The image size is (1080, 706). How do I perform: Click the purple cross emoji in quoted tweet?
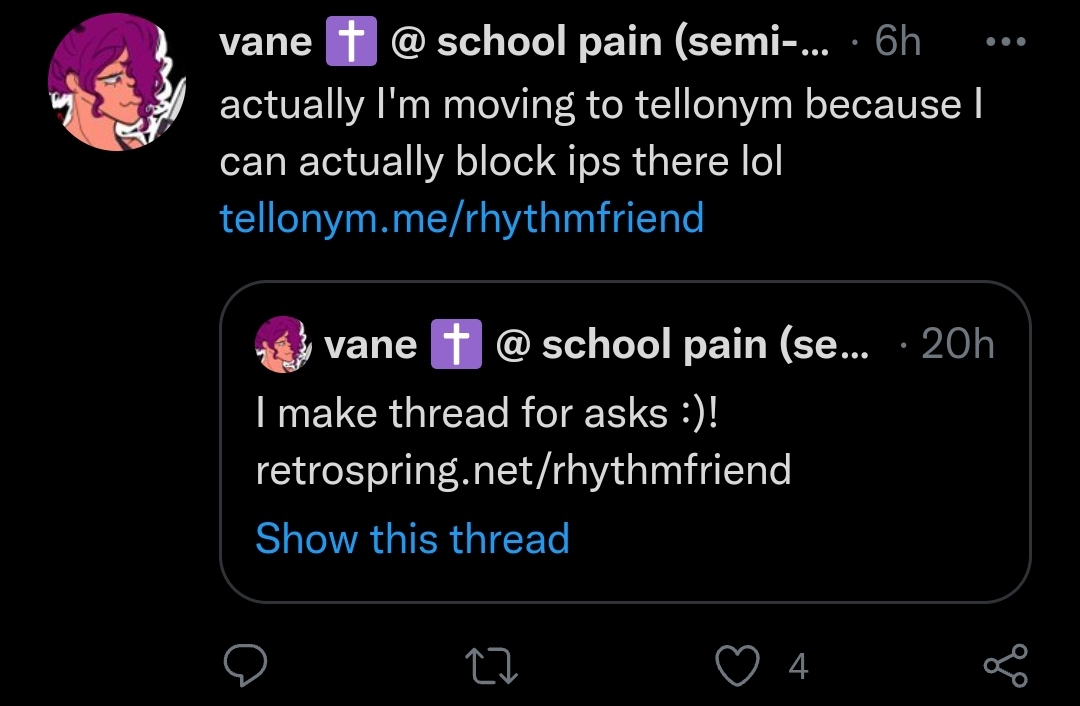point(456,344)
